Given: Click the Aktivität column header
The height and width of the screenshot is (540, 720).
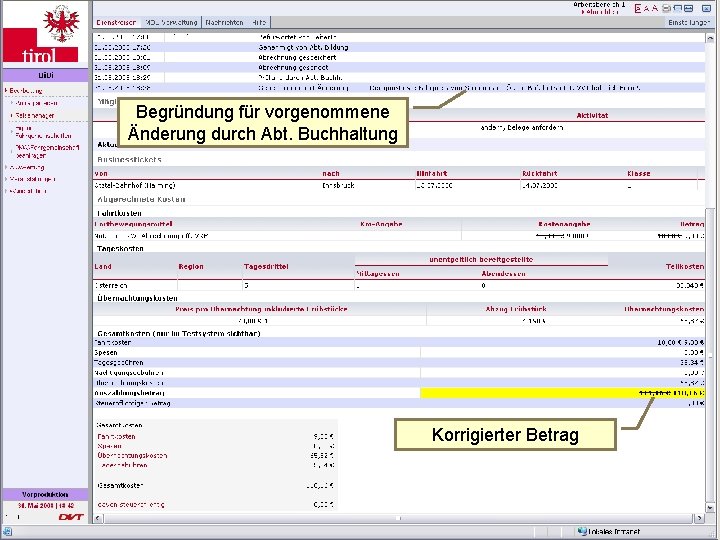Looking at the screenshot, I should 592,116.
